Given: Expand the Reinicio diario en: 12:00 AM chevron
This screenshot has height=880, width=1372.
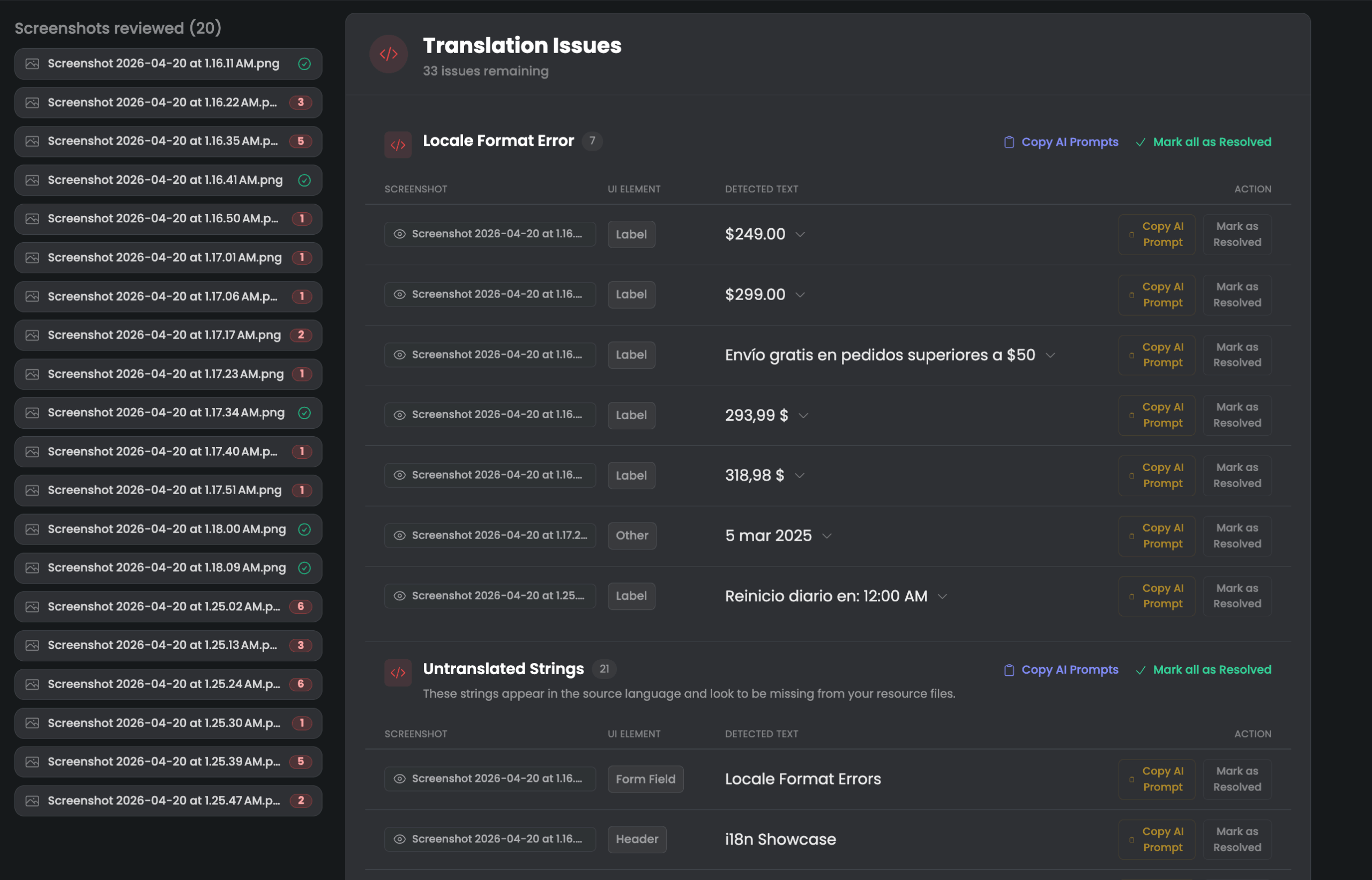Looking at the screenshot, I should coord(943,596).
